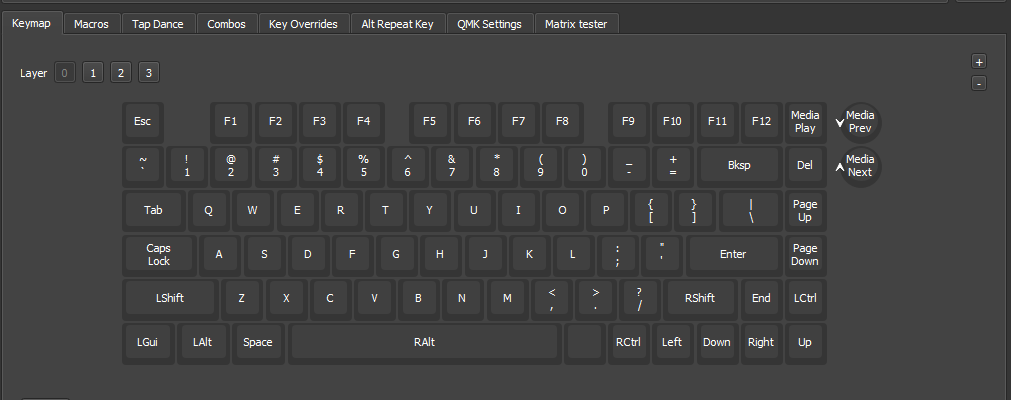Open the Key Overrides tab
1011x400 pixels.
[x=303, y=24]
